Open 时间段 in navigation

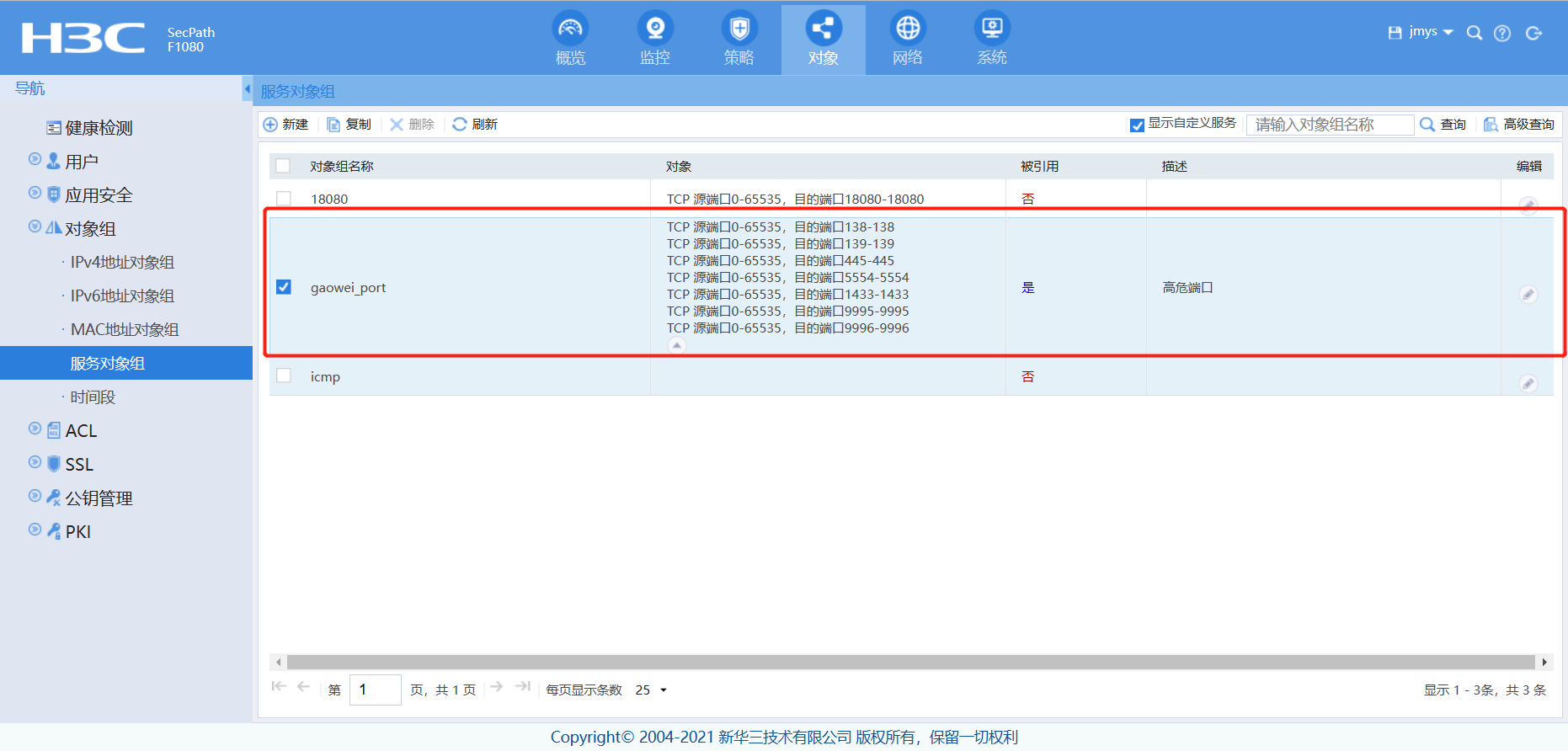pyautogui.click(x=93, y=397)
